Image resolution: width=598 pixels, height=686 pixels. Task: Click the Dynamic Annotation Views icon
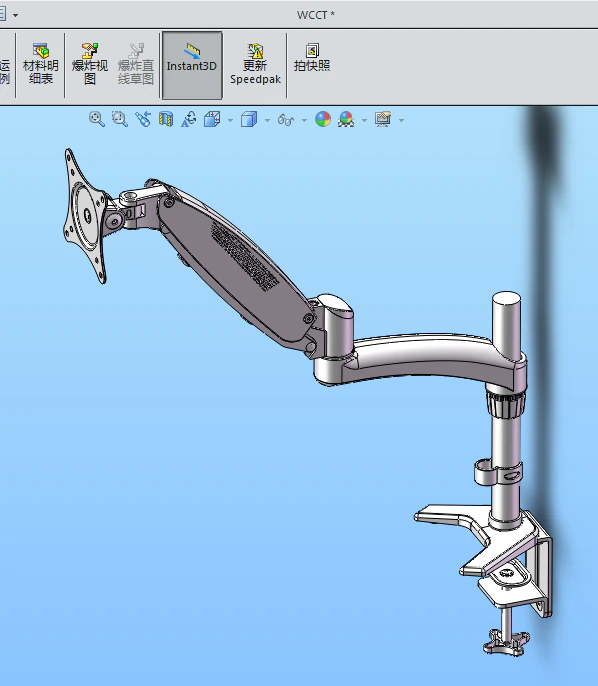click(x=189, y=119)
